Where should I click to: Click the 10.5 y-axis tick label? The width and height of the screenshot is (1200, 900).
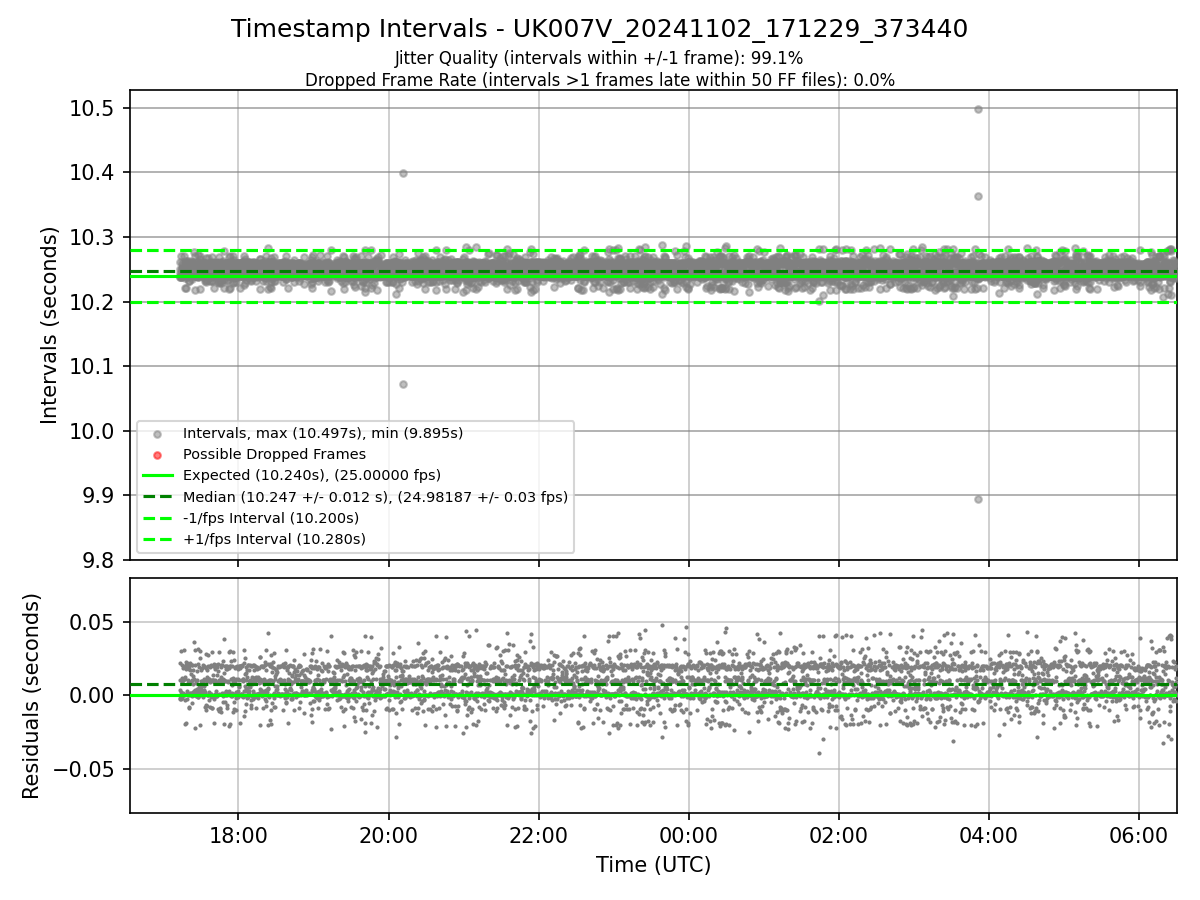[x=94, y=108]
